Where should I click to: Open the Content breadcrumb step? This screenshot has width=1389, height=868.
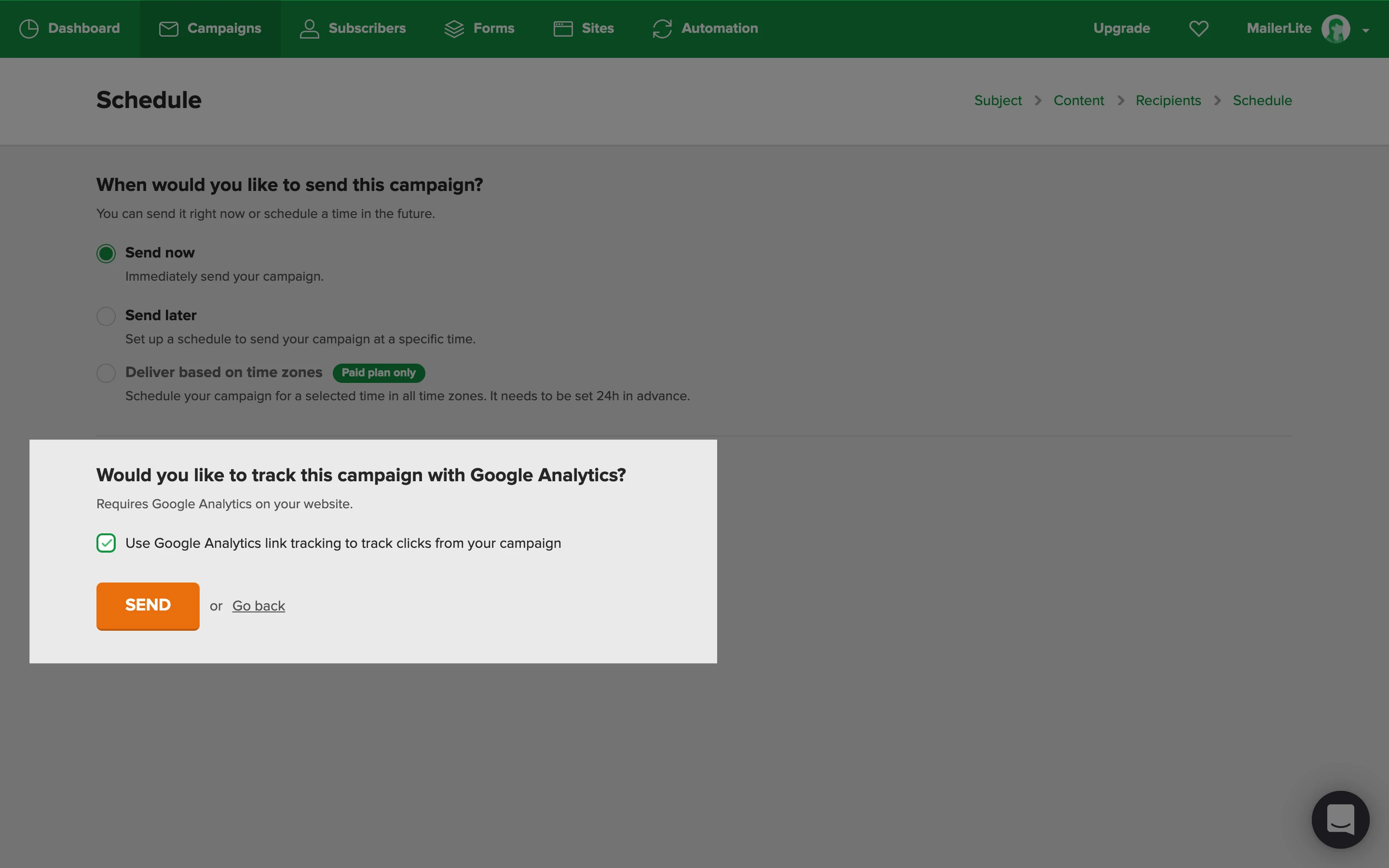1078,100
